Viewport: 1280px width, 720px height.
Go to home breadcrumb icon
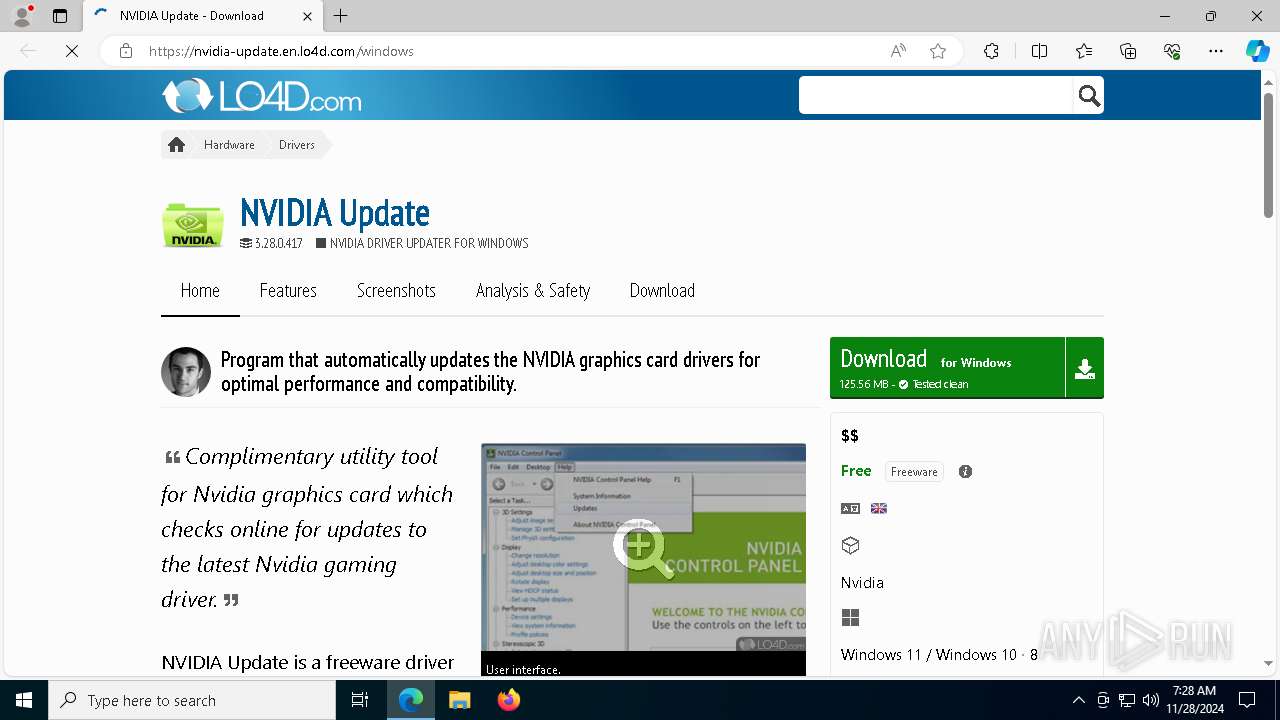click(177, 145)
